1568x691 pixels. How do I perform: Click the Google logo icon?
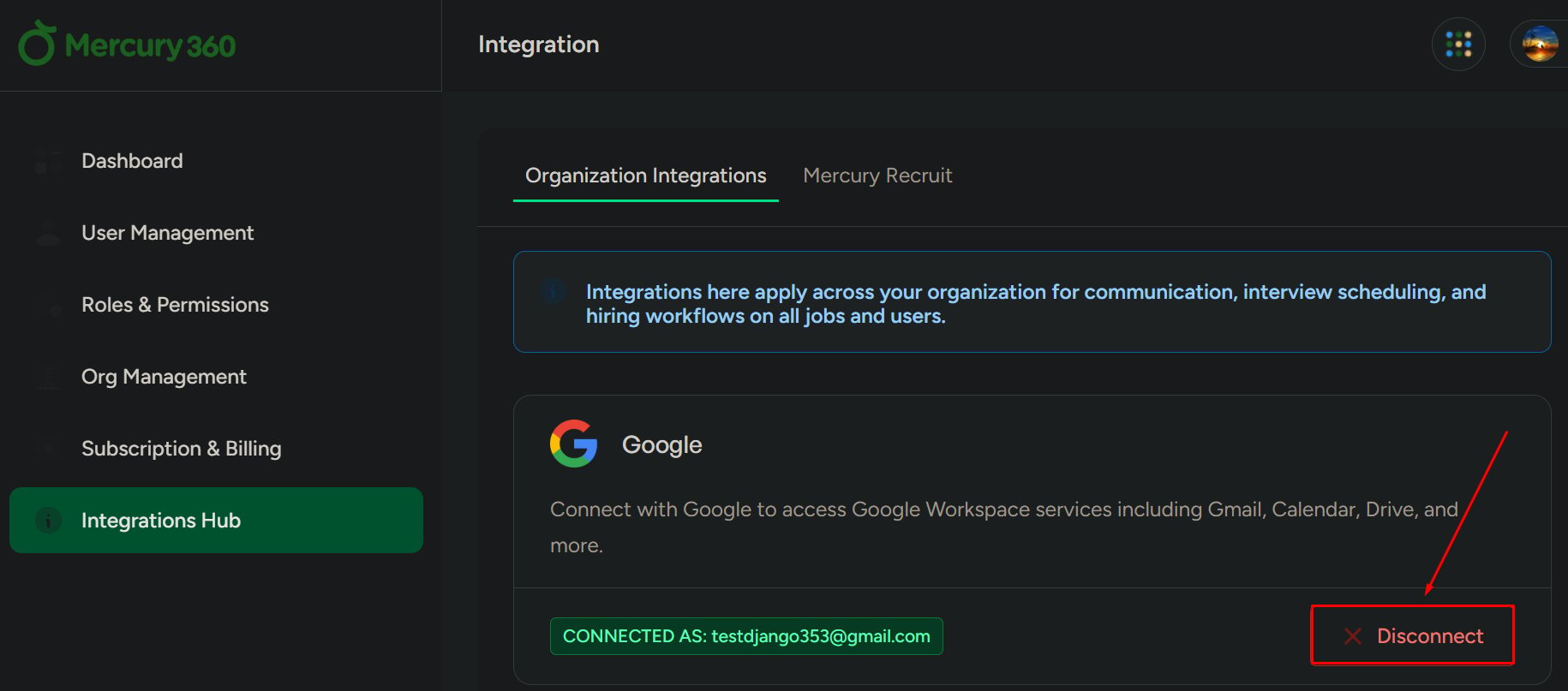pos(573,444)
